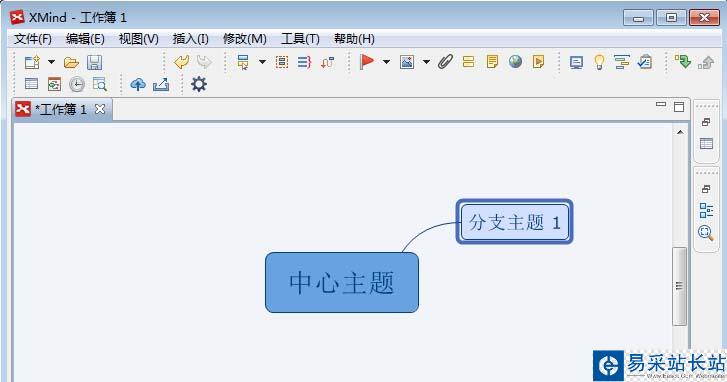Image resolution: width=727 pixels, height=382 pixels.
Task: Export or share the mind map icon
Action: click(161, 84)
